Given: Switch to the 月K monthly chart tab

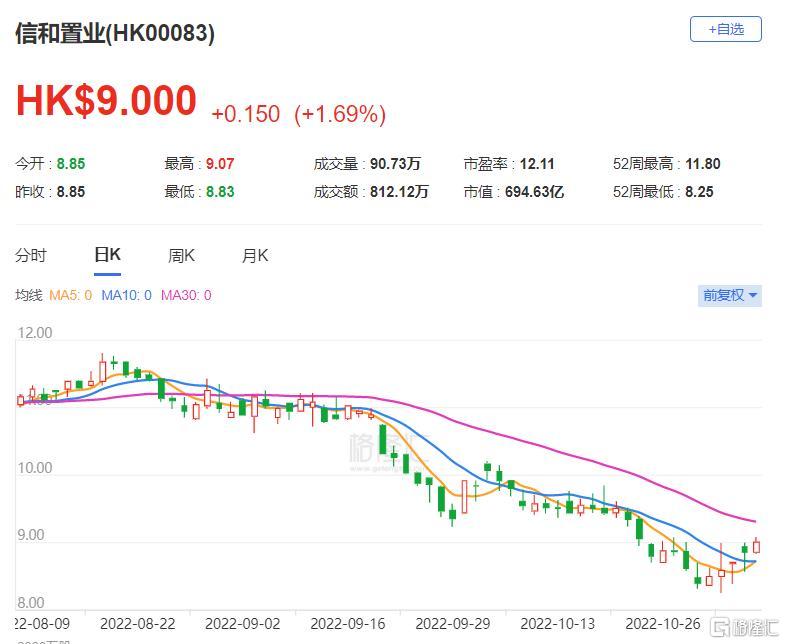Looking at the screenshot, I should pyautogui.click(x=255, y=255).
